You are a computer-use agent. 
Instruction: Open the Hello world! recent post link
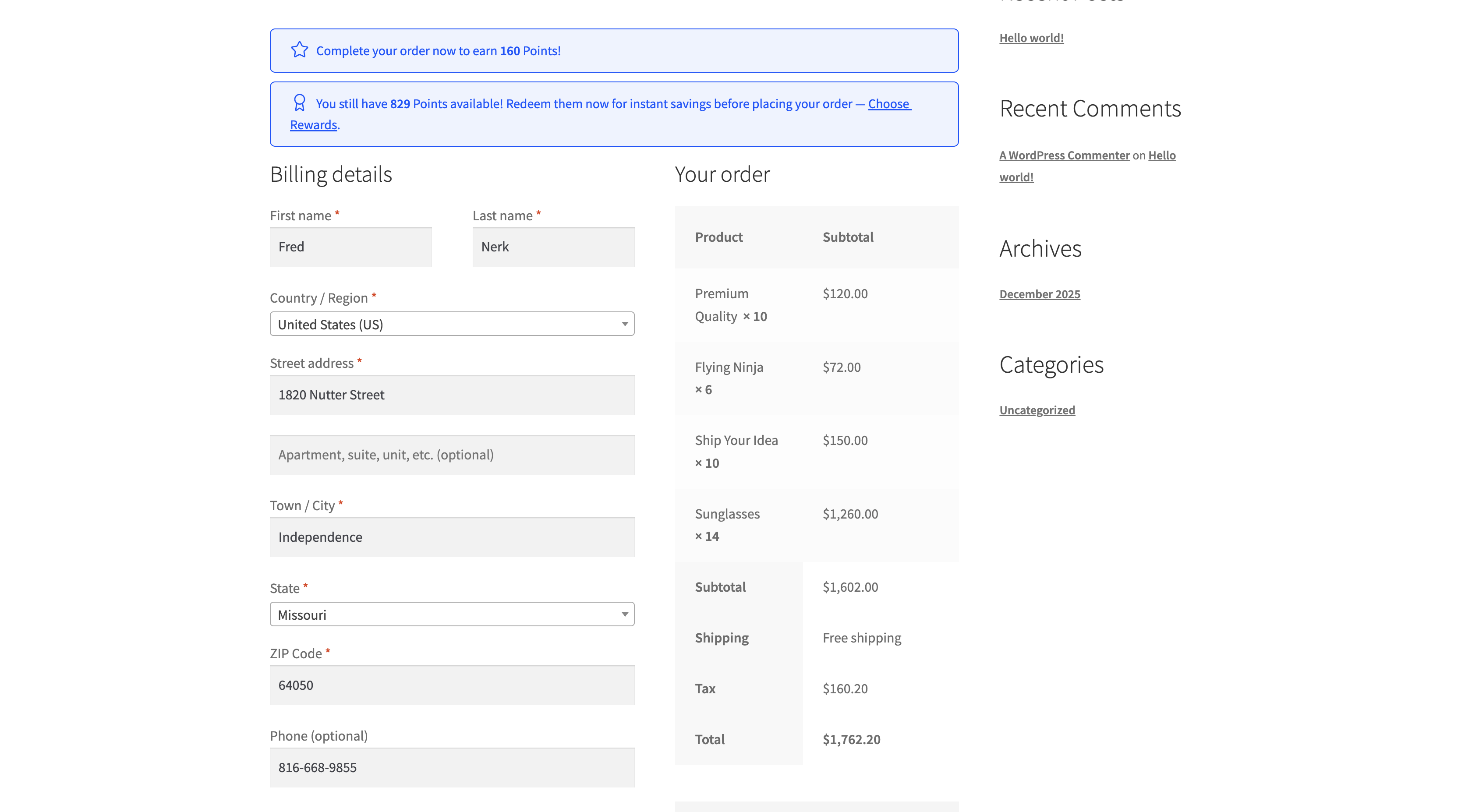(x=1031, y=38)
